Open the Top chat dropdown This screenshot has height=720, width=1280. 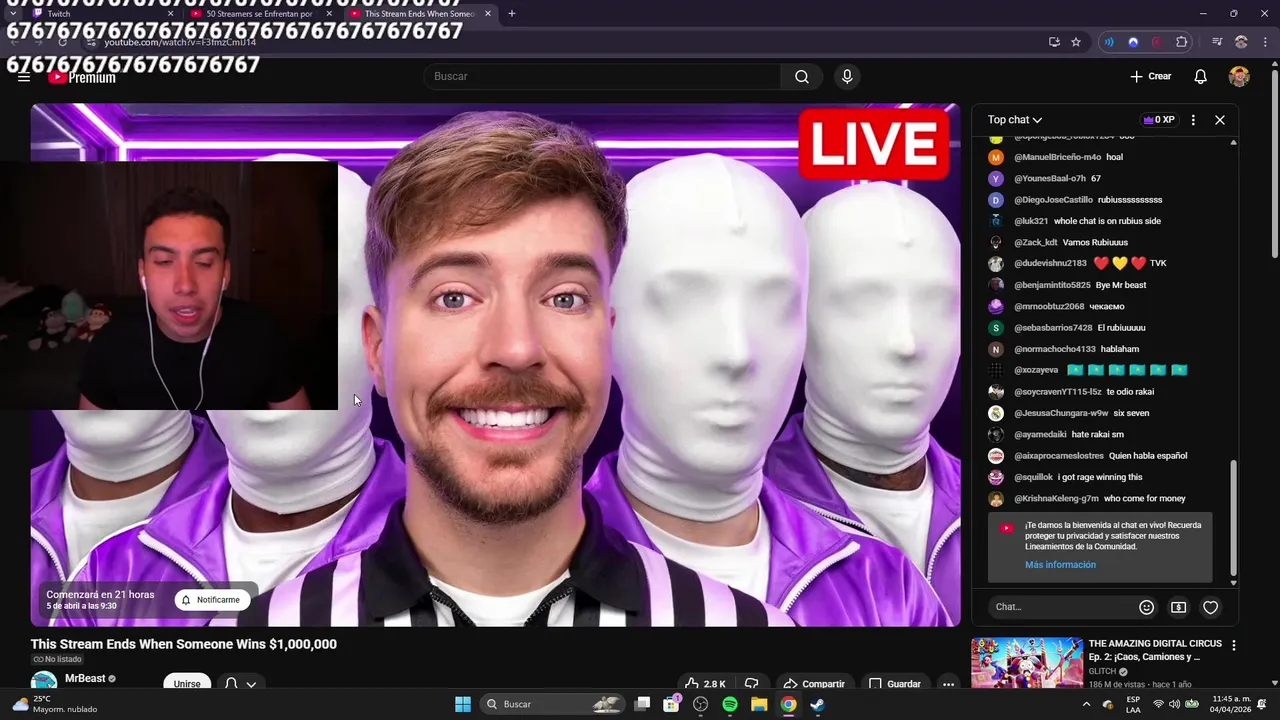pos(1015,120)
